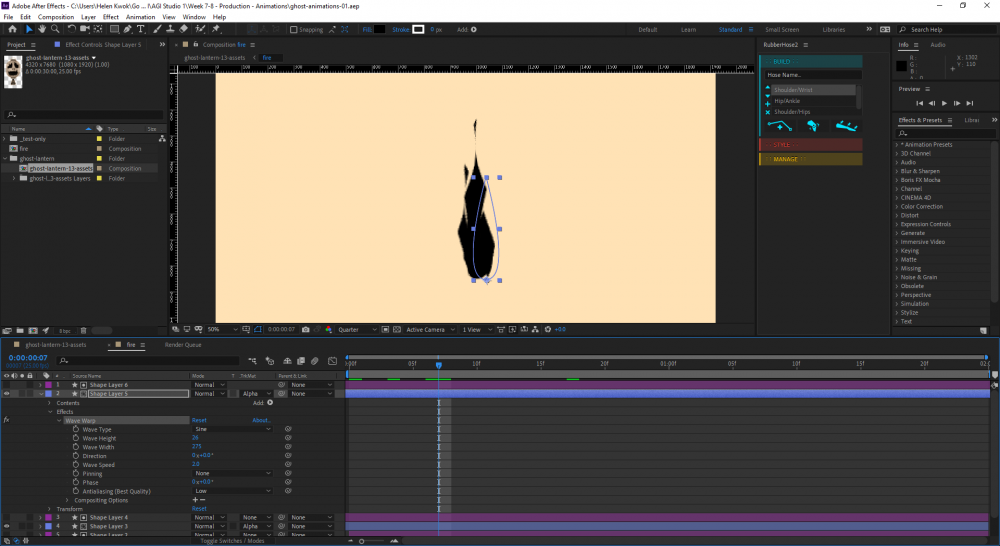Screen dimensions: 1000x546
Task: Select the Rectangle shape tool
Action: click(x=114, y=29)
